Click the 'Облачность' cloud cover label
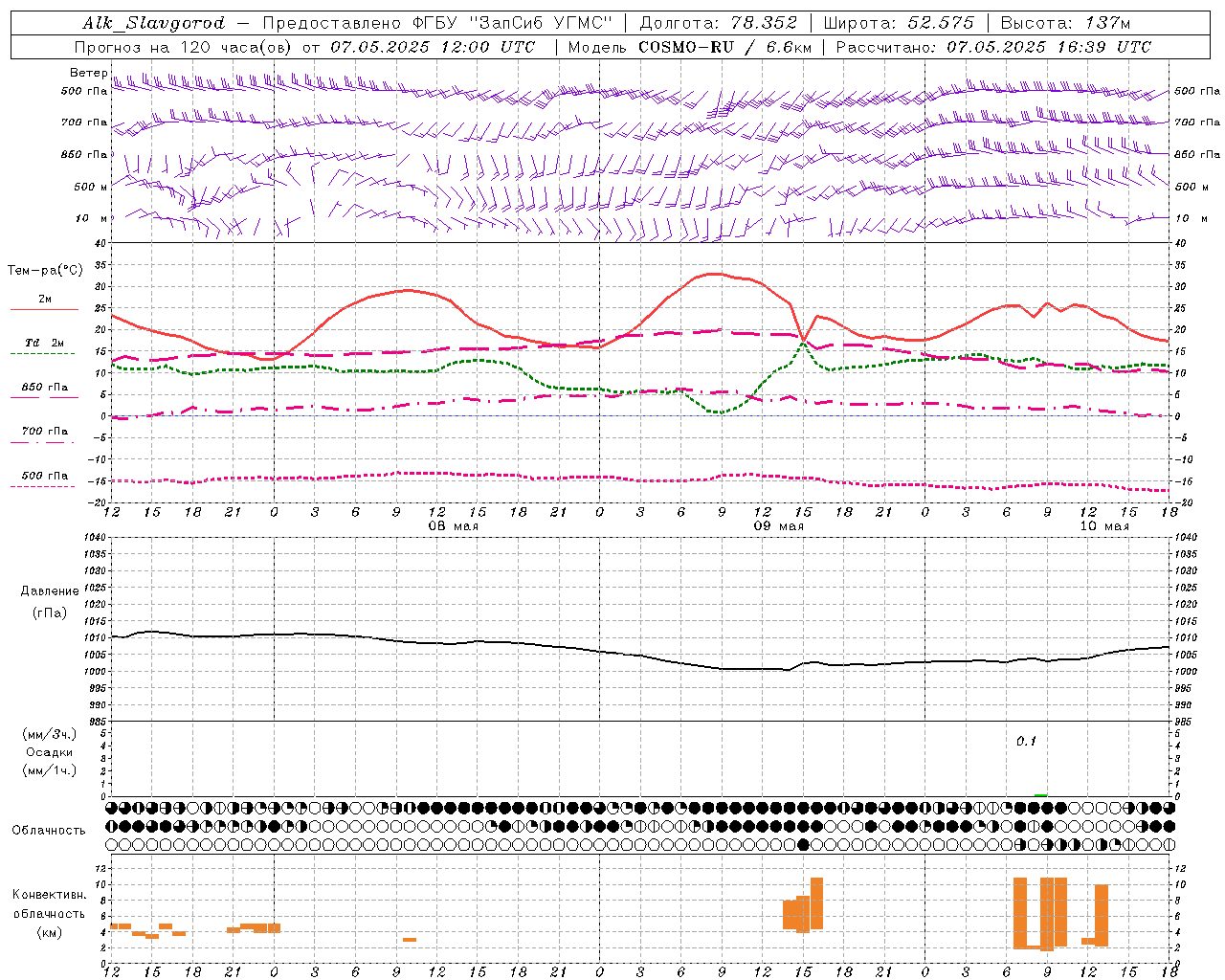The width and height of the screenshot is (1225, 980). pos(49,831)
